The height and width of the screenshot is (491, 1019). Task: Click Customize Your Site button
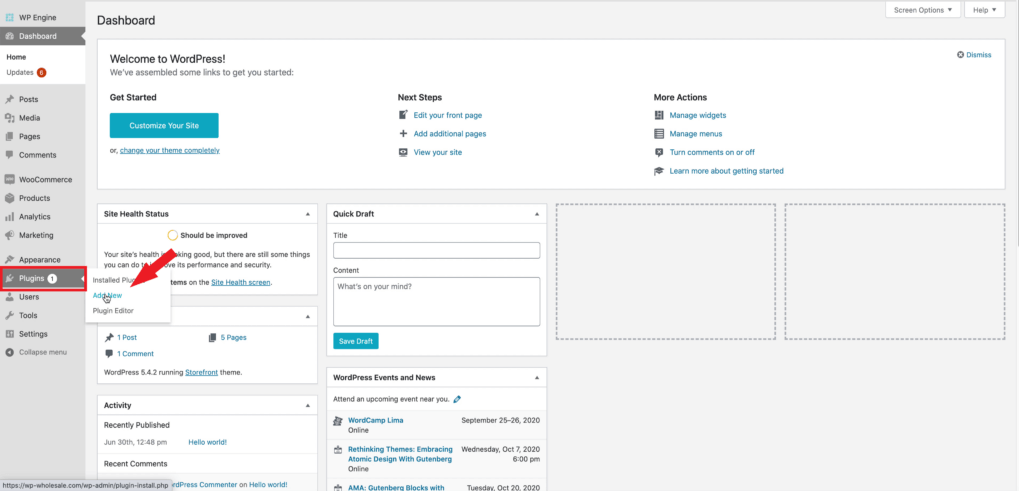(164, 125)
